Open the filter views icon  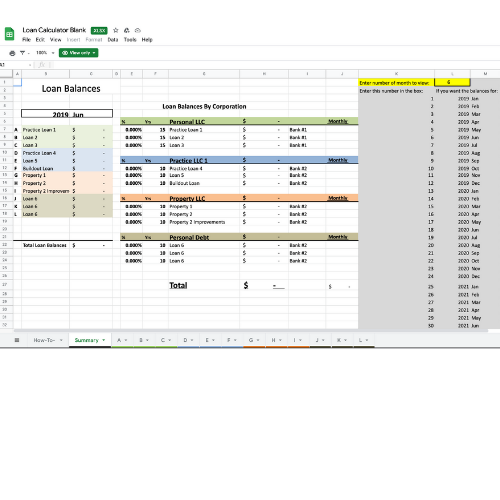click(x=23, y=53)
